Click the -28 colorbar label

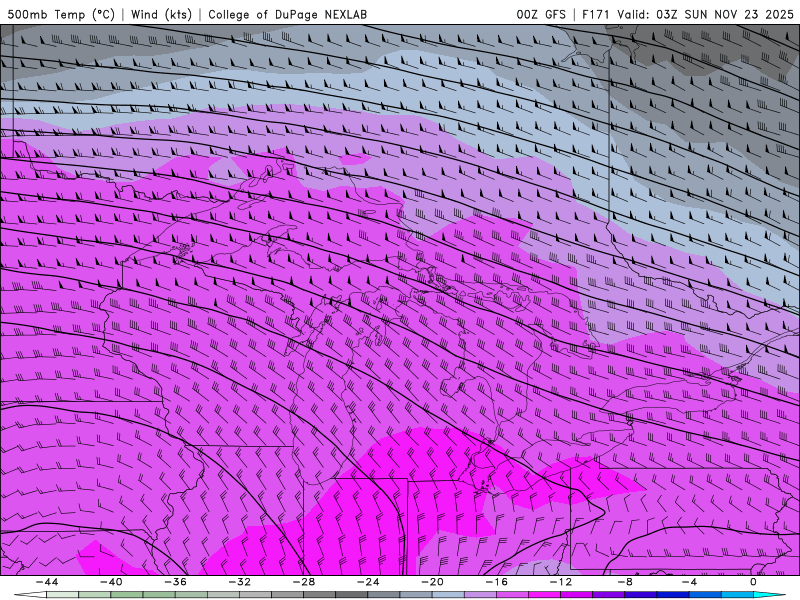click(x=304, y=582)
